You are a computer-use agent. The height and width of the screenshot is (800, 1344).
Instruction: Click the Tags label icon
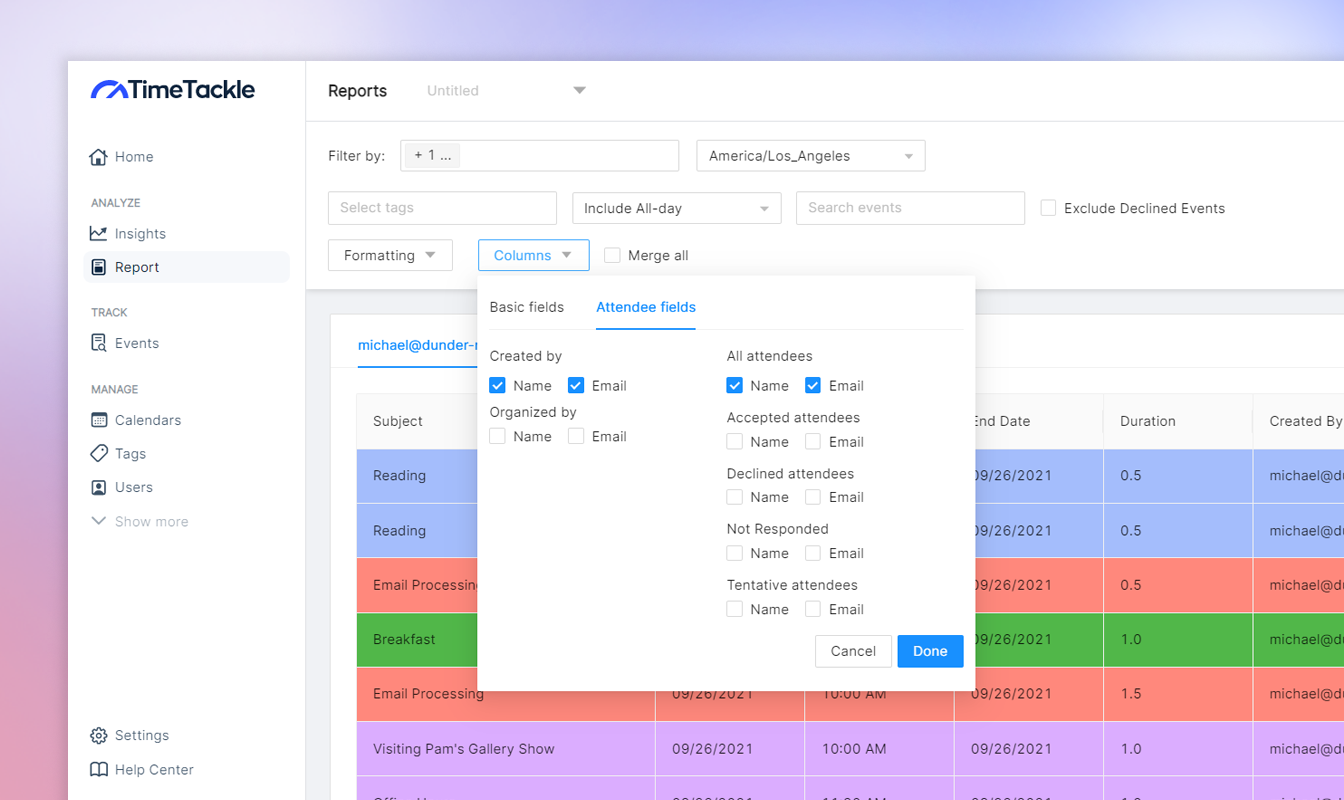tap(98, 453)
